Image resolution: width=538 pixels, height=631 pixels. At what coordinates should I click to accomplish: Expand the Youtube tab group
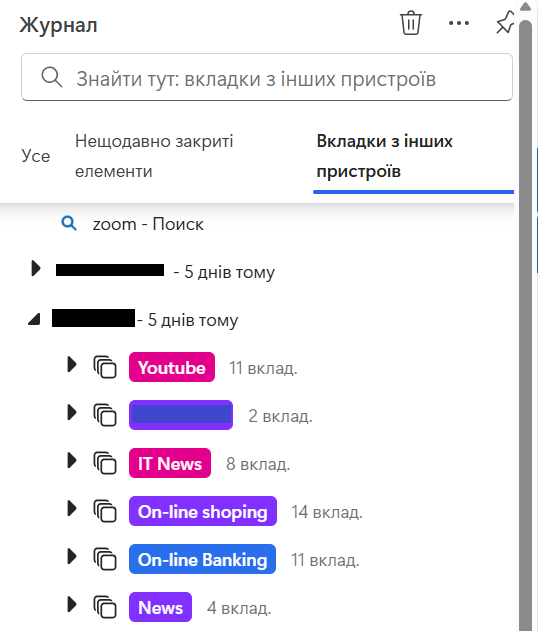[72, 364]
